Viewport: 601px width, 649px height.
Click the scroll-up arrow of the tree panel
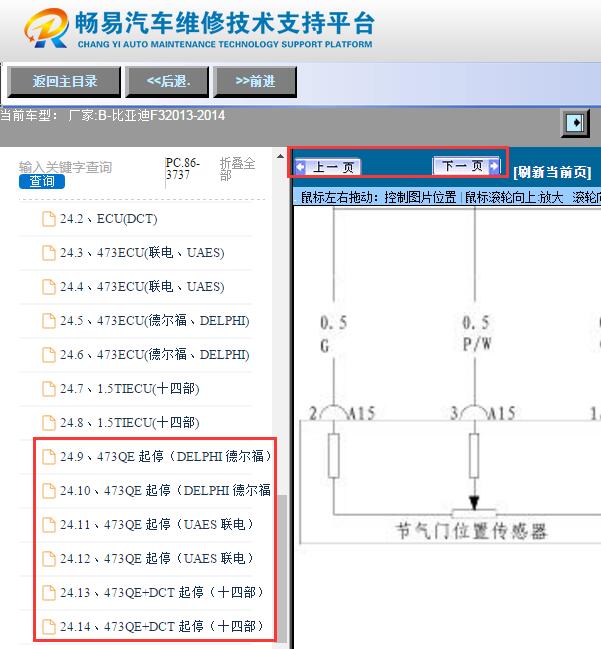coord(280,156)
